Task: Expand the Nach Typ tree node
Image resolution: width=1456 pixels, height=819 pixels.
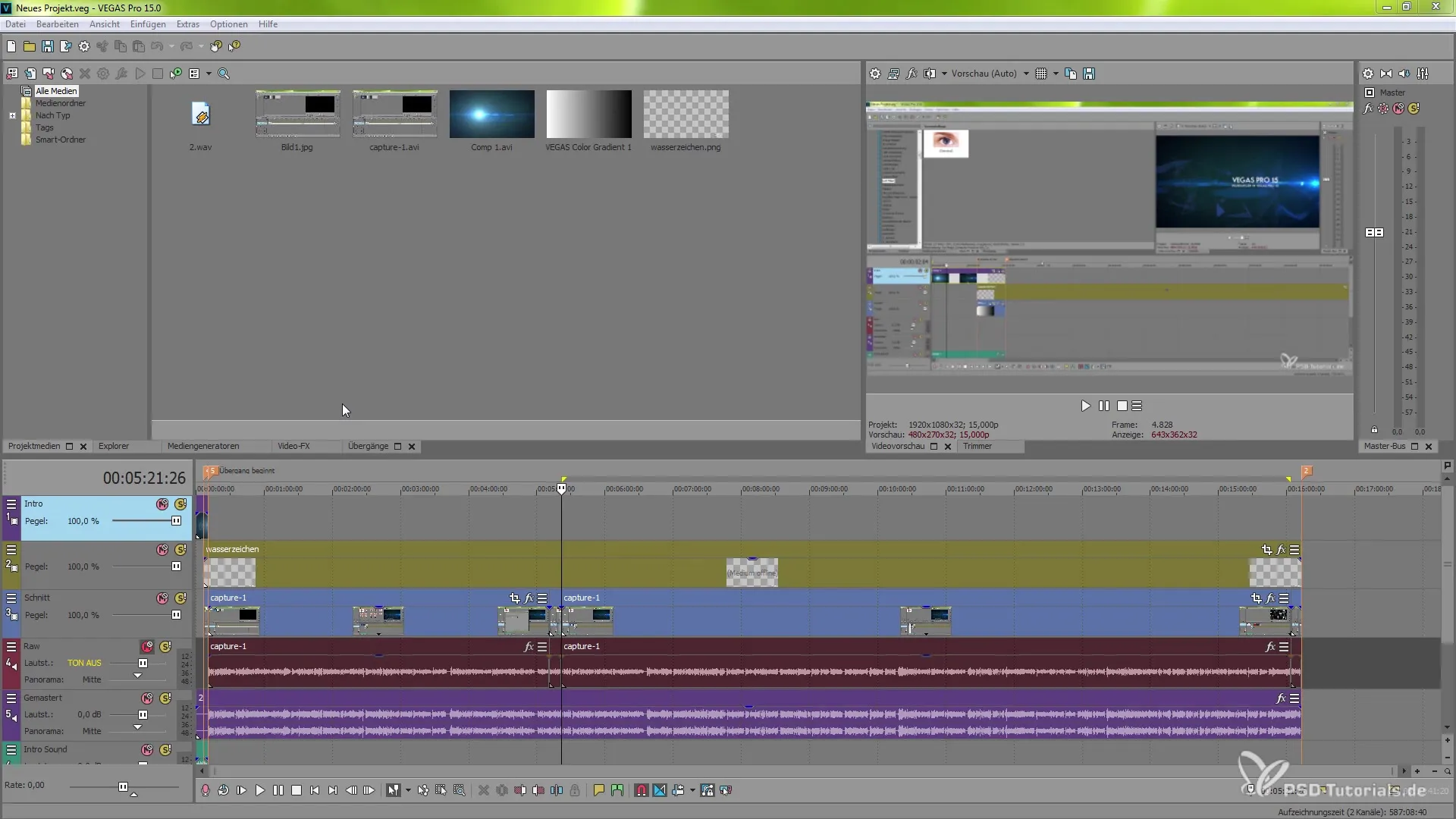Action: click(12, 115)
